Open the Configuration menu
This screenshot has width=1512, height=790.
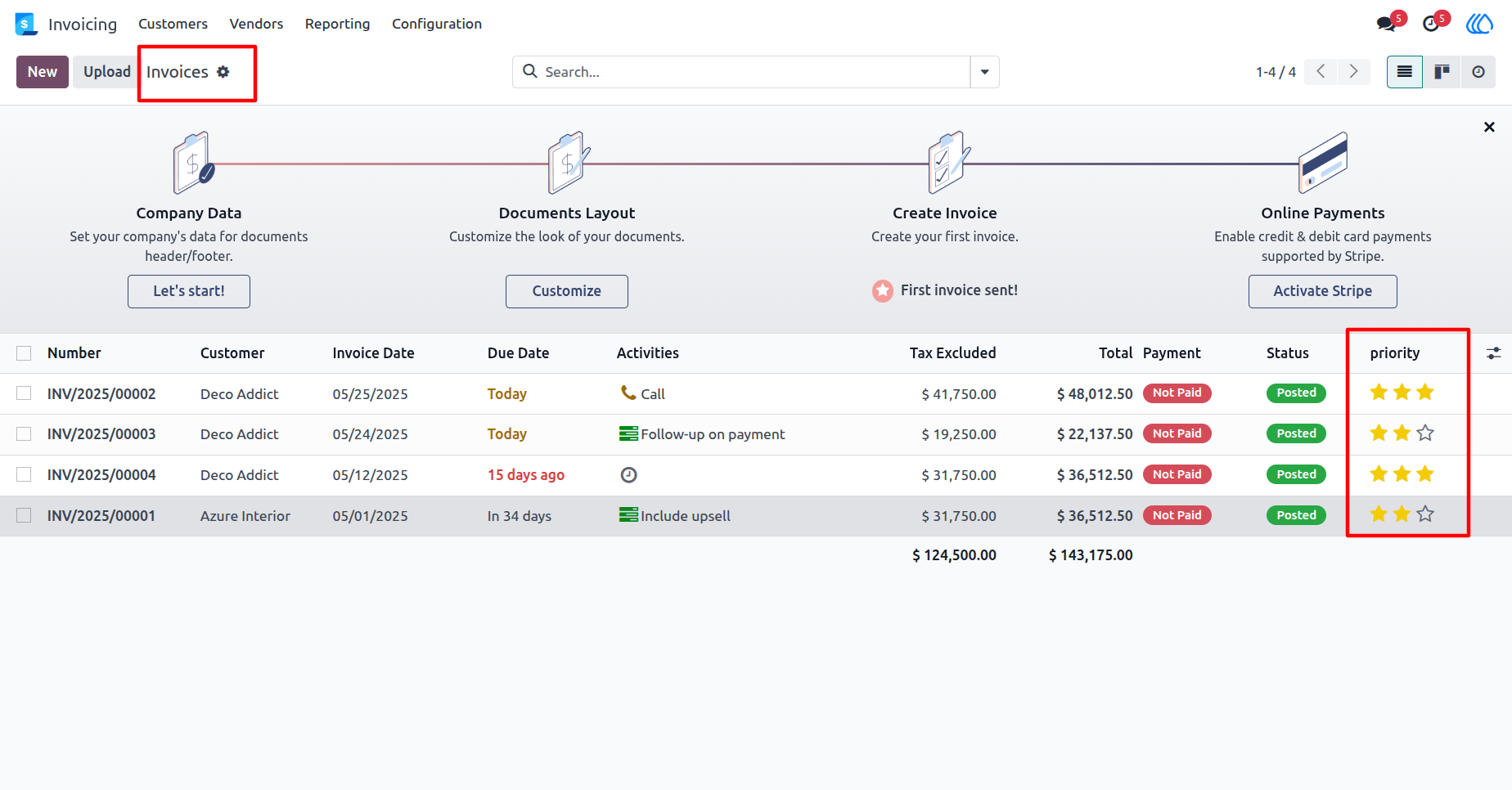click(437, 24)
